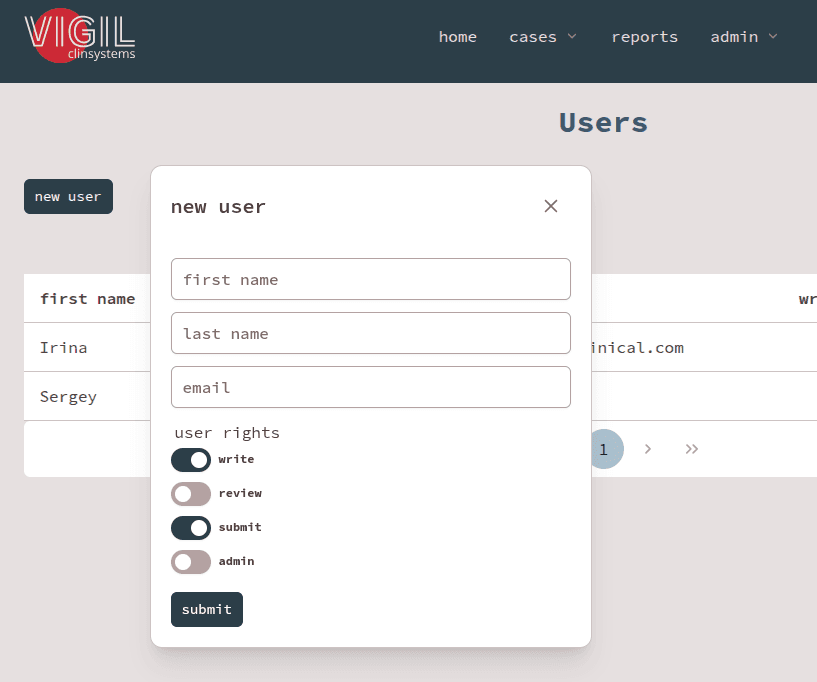The image size is (817, 682).
Task: Close the new user dialog
Action: pyautogui.click(x=551, y=206)
